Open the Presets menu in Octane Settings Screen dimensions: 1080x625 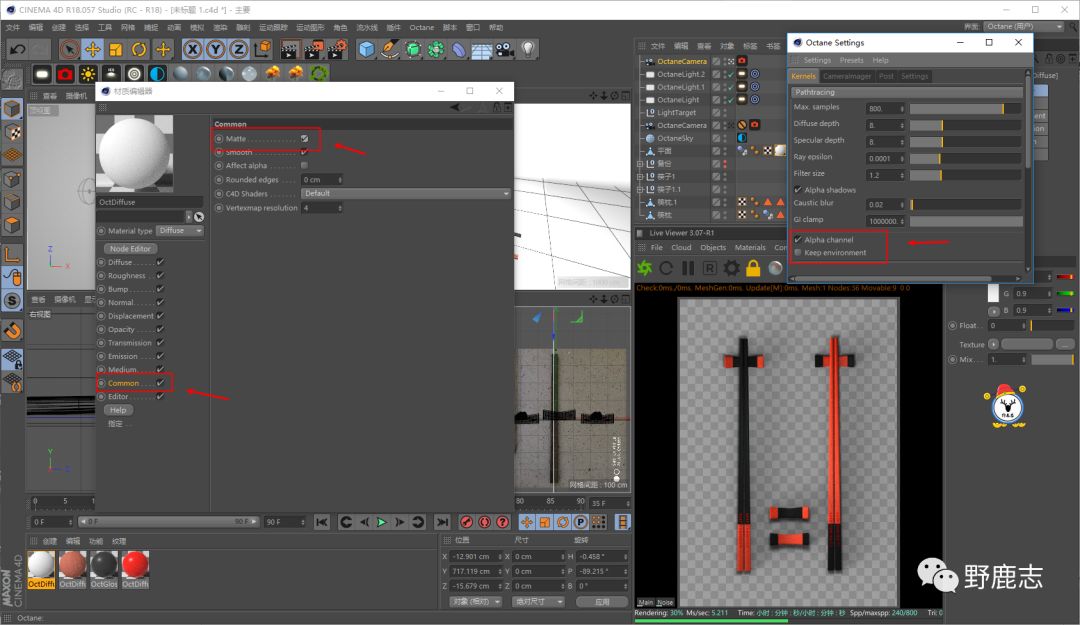(x=851, y=60)
